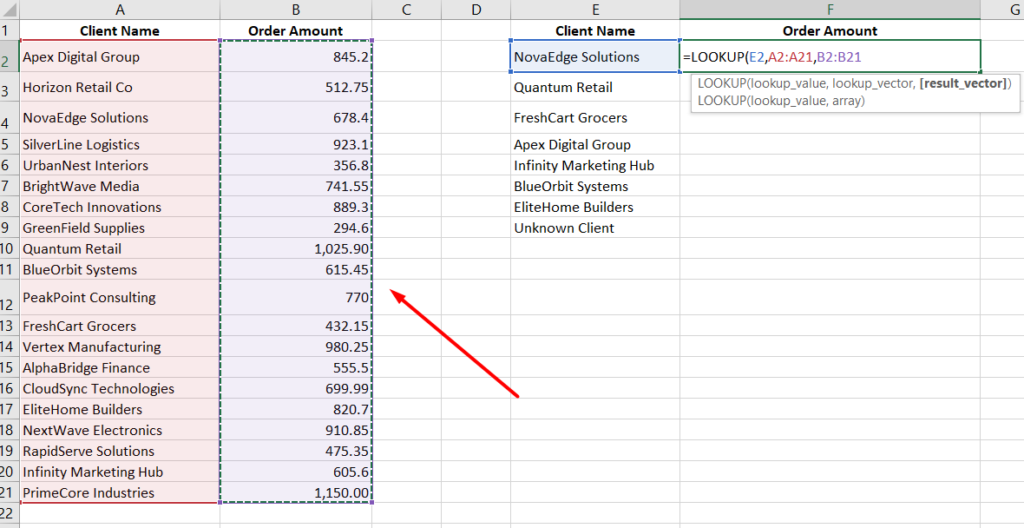1024x528 pixels.
Task: Select column A header
Action: point(120,9)
